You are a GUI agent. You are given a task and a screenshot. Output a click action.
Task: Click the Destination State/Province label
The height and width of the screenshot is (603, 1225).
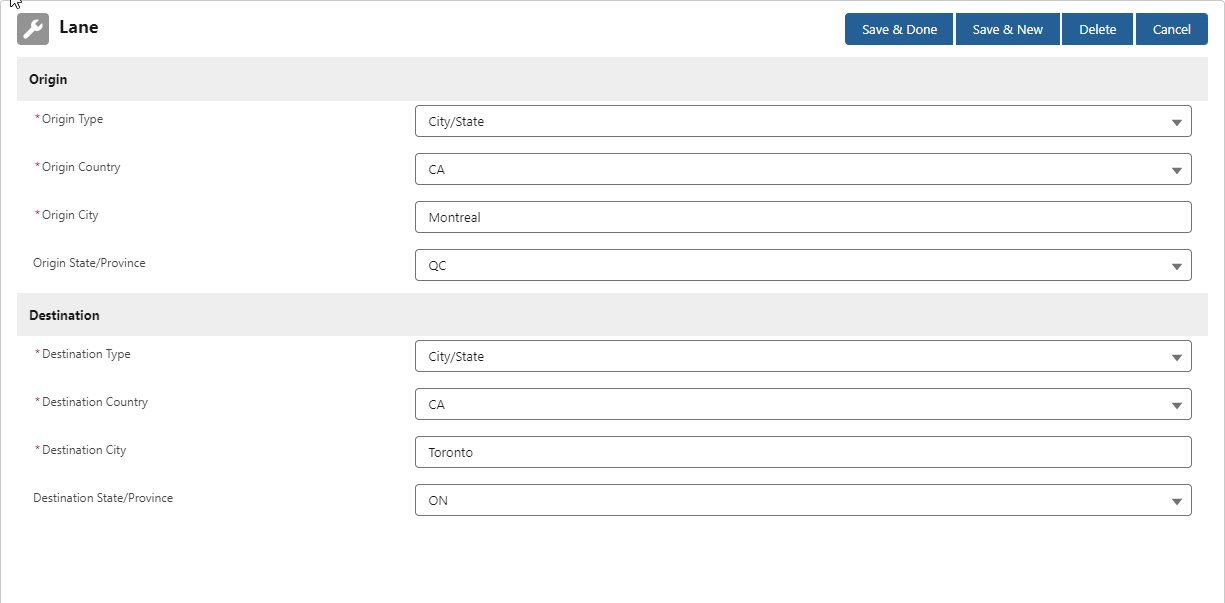[103, 498]
